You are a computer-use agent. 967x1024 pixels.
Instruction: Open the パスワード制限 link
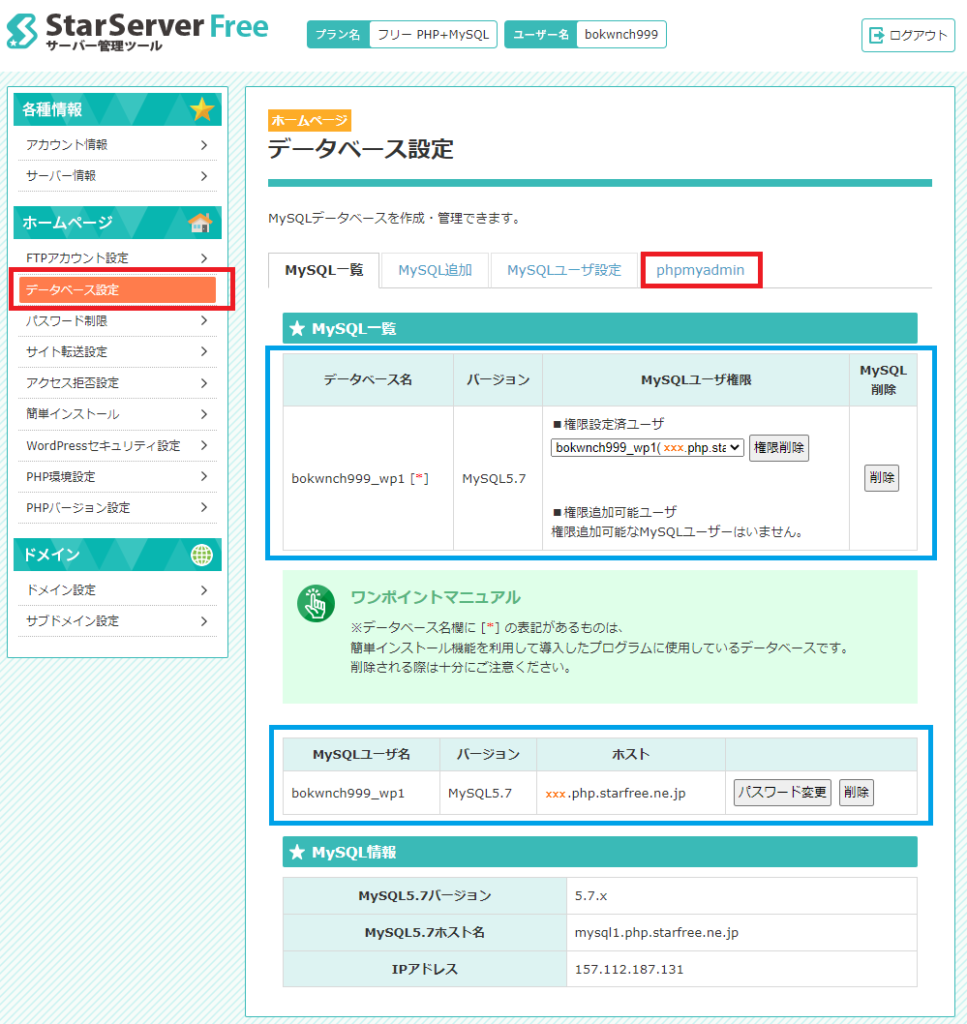67,321
